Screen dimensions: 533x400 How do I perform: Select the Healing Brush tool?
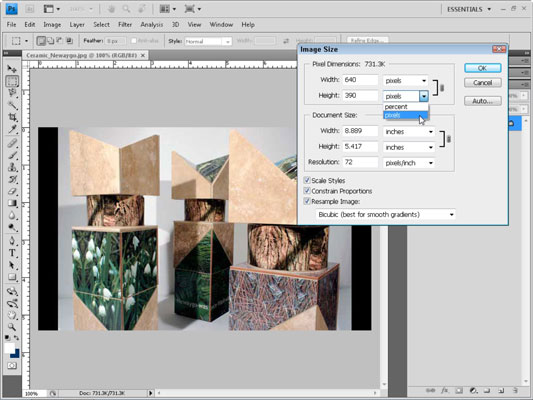(12, 143)
